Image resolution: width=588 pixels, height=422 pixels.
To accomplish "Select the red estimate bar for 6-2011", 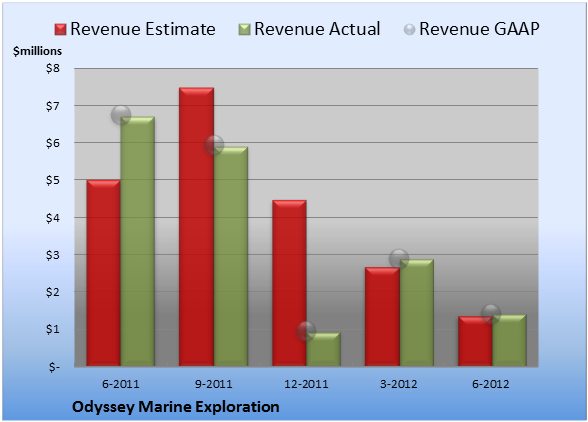I will point(104,273).
